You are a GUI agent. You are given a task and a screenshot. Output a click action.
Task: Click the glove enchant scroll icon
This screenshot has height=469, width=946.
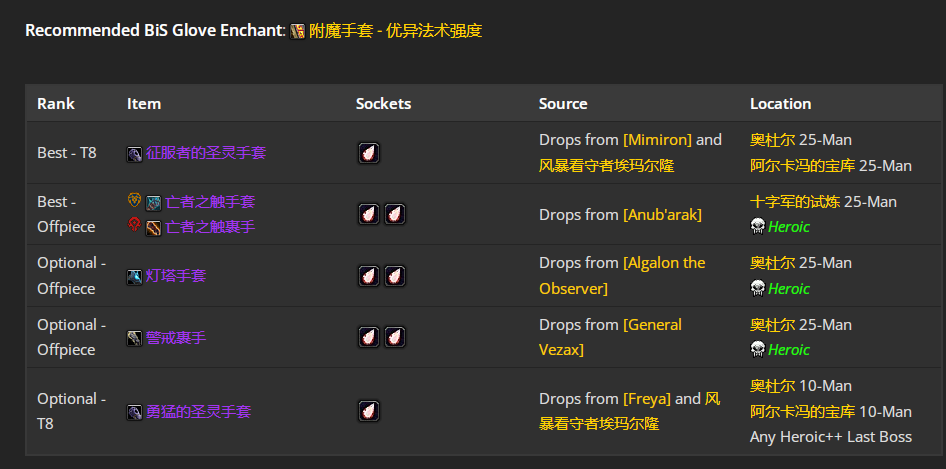(x=297, y=31)
